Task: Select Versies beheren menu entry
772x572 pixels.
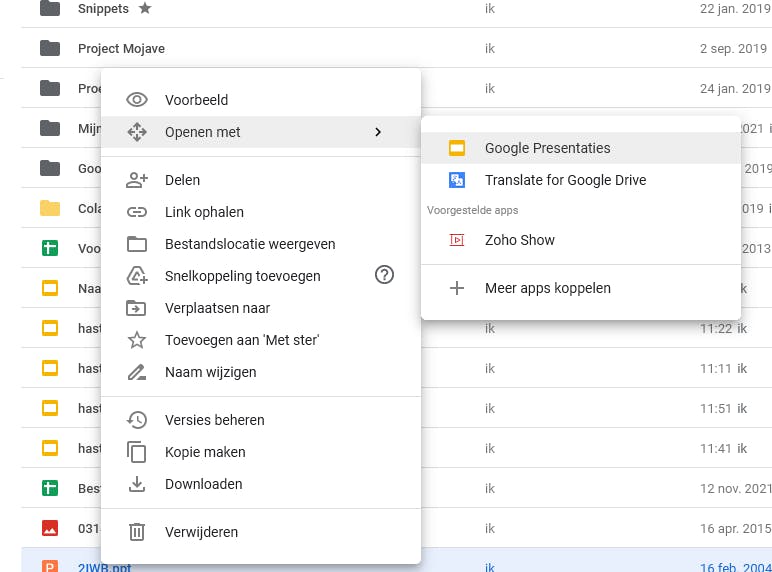Action: click(215, 420)
